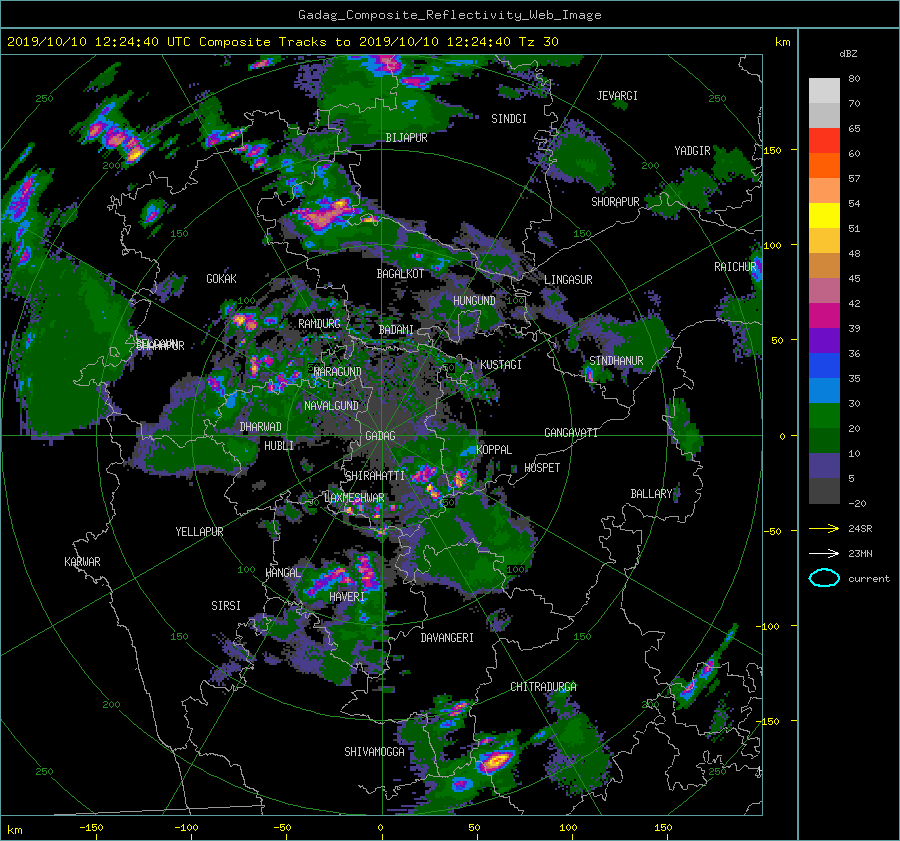Click the DHARWAD city label
This screenshot has width=900, height=841.
pyautogui.click(x=261, y=427)
